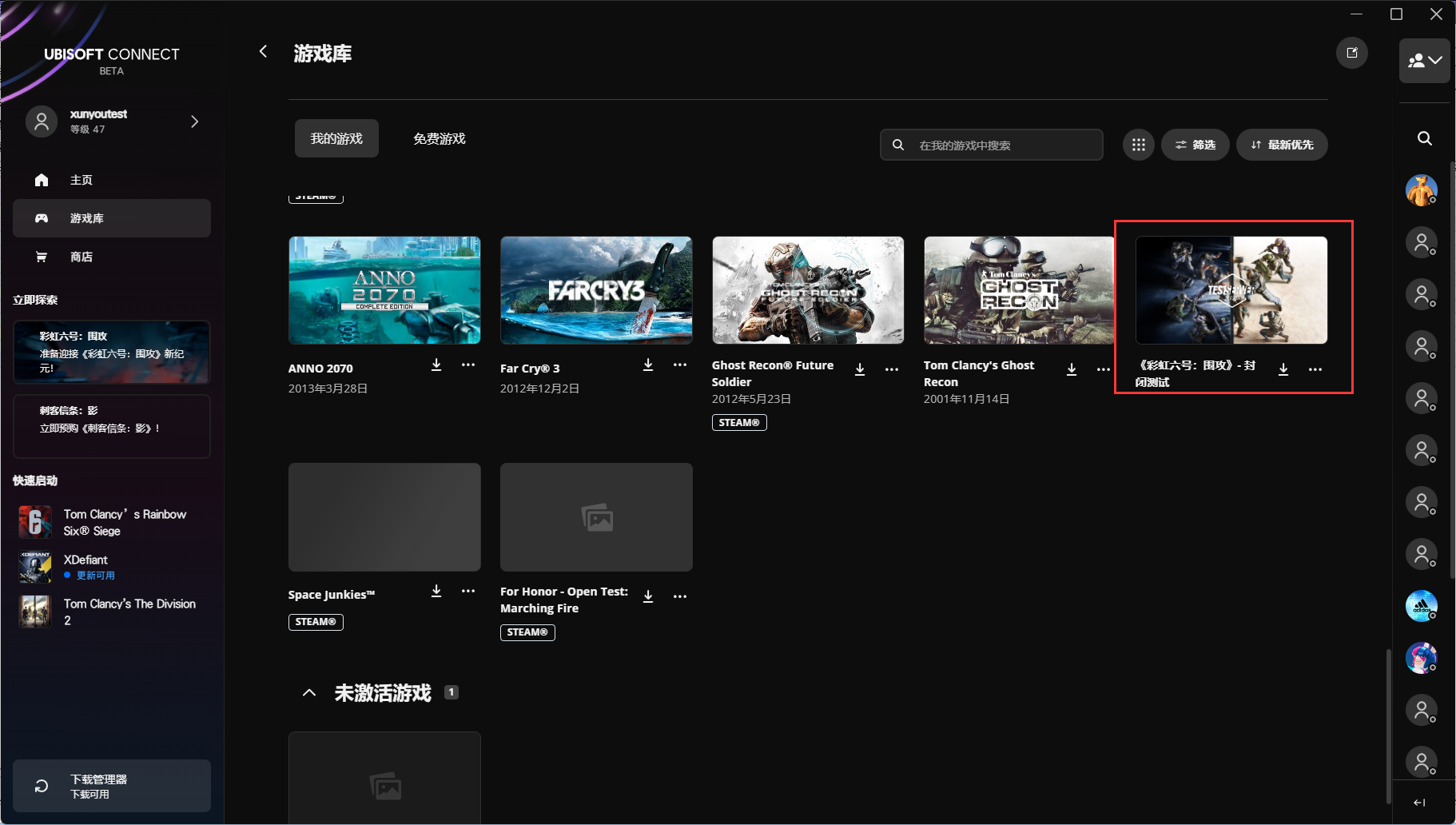Open Ghost Recon Future Soldier cover art
This screenshot has height=825, width=1456.
pyautogui.click(x=808, y=290)
